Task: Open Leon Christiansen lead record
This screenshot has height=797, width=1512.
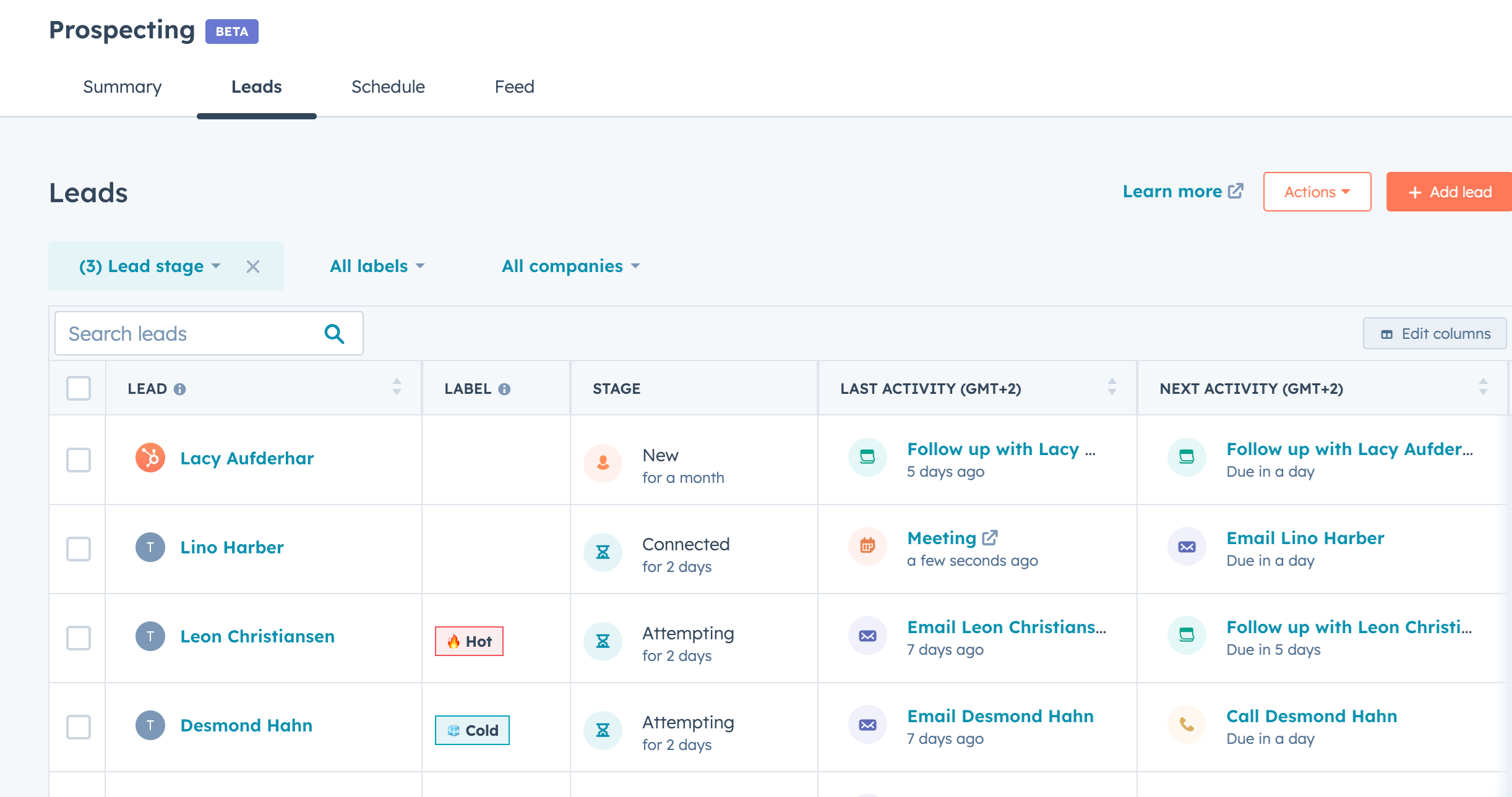Action: (x=257, y=636)
